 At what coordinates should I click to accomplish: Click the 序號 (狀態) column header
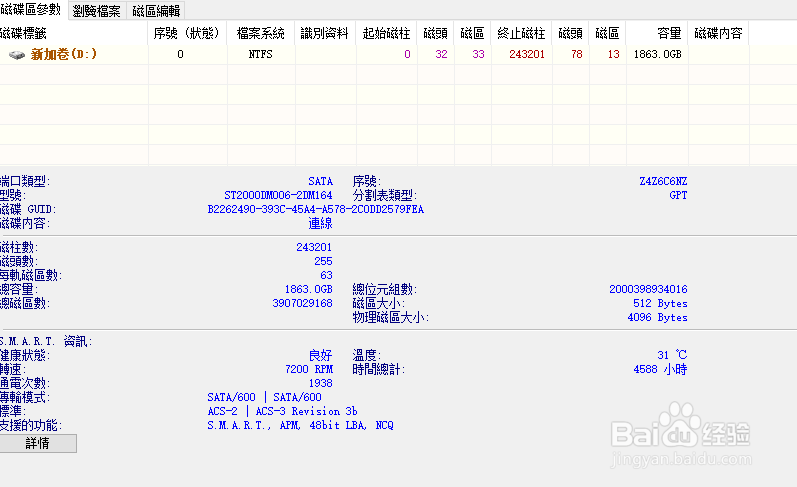(x=187, y=33)
